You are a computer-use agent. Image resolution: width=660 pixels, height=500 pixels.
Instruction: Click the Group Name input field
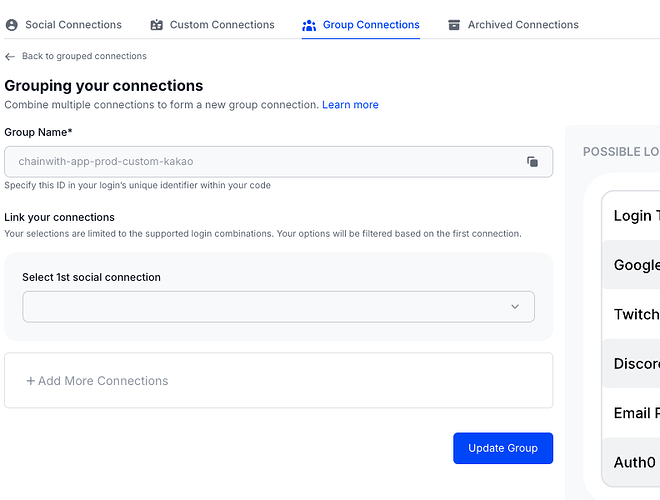[279, 162]
